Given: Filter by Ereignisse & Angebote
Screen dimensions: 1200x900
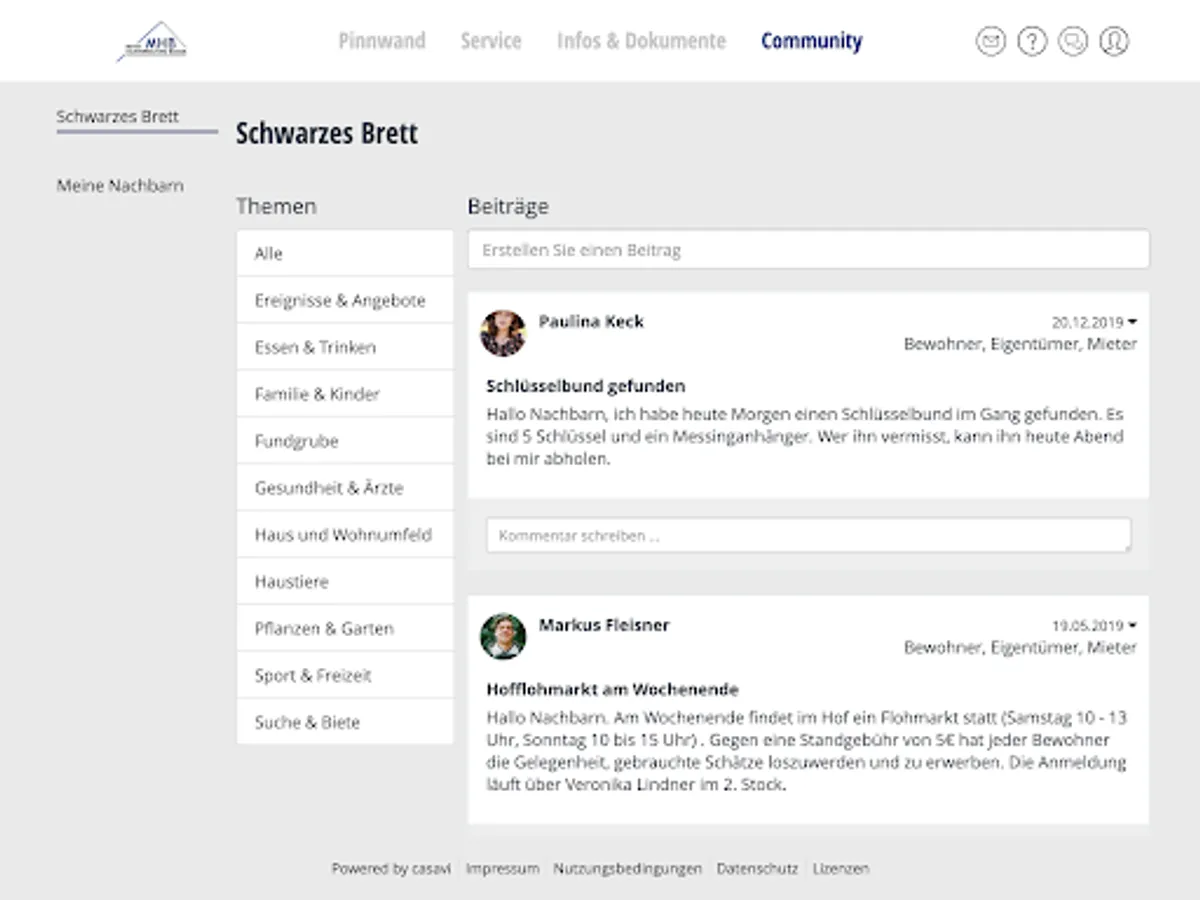Looking at the screenshot, I should pyautogui.click(x=345, y=301).
